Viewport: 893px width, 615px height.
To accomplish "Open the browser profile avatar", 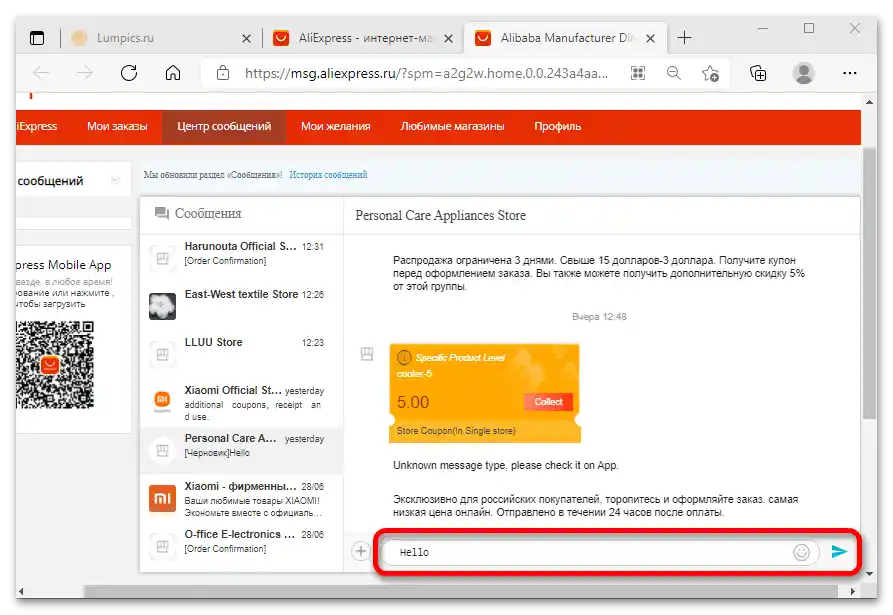I will 804,73.
